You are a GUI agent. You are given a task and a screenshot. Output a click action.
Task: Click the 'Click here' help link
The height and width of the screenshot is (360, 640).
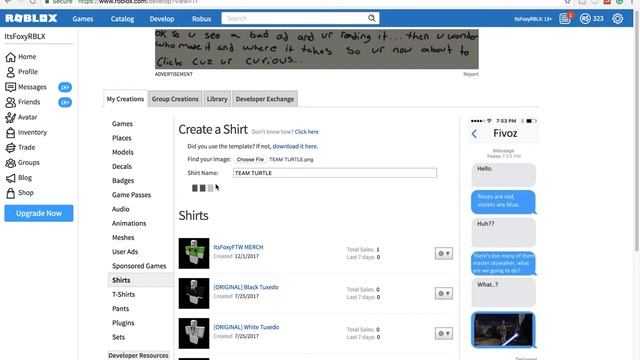307,132
